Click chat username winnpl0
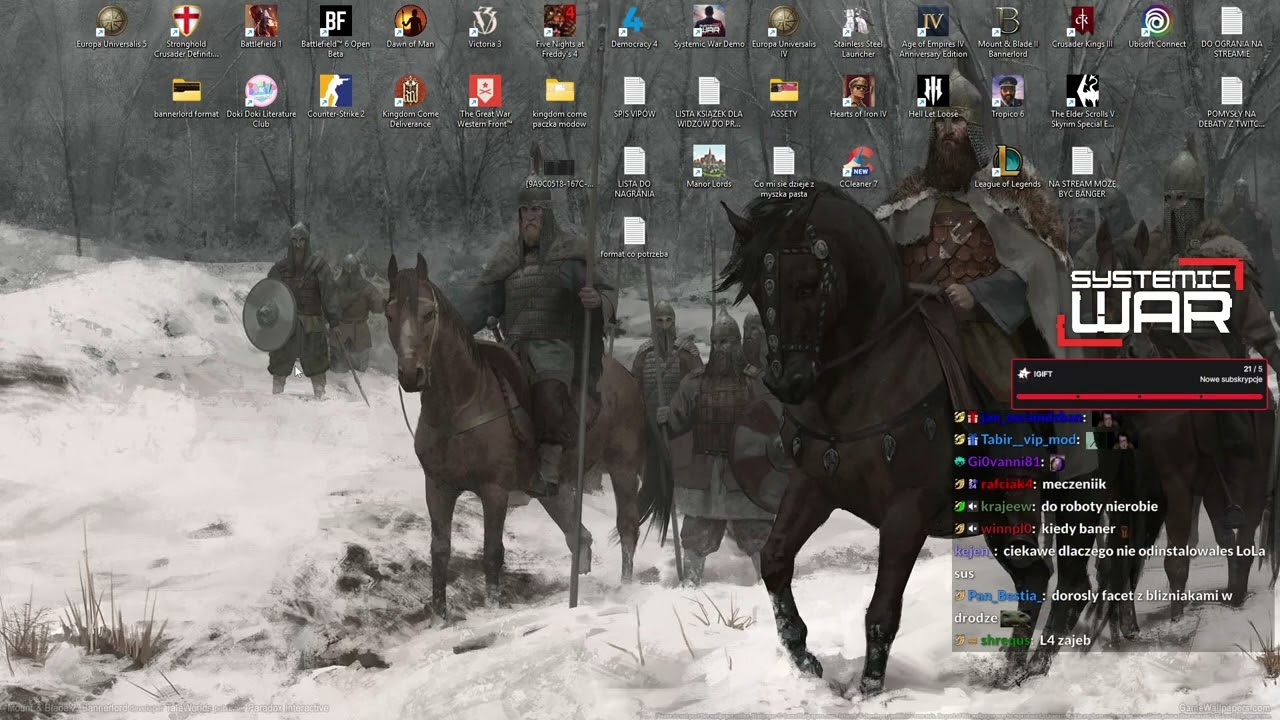Viewport: 1280px width, 720px height. click(1006, 528)
